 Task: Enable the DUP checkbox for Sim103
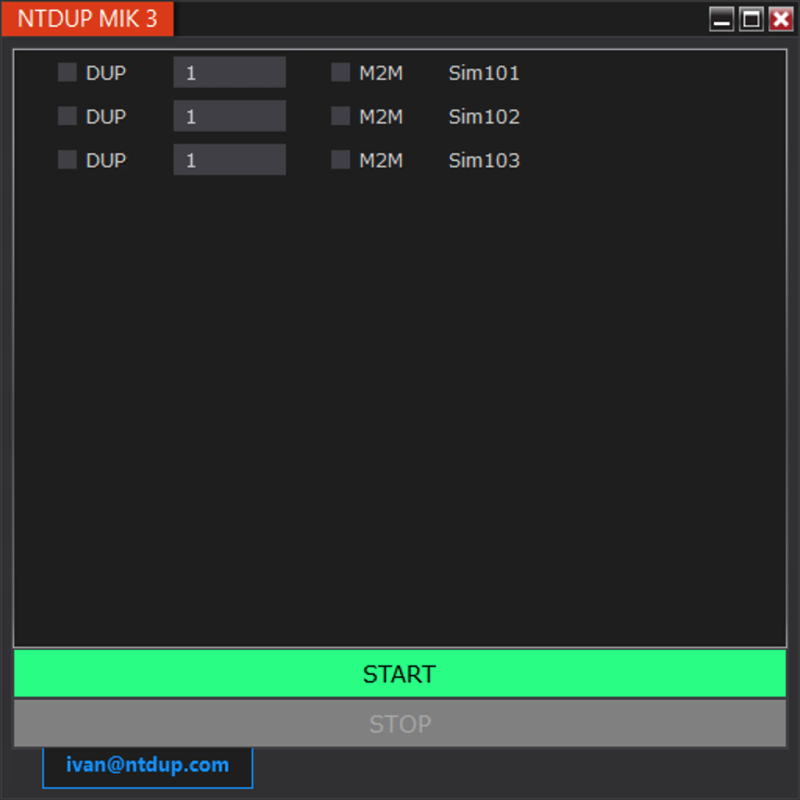click(x=67, y=160)
